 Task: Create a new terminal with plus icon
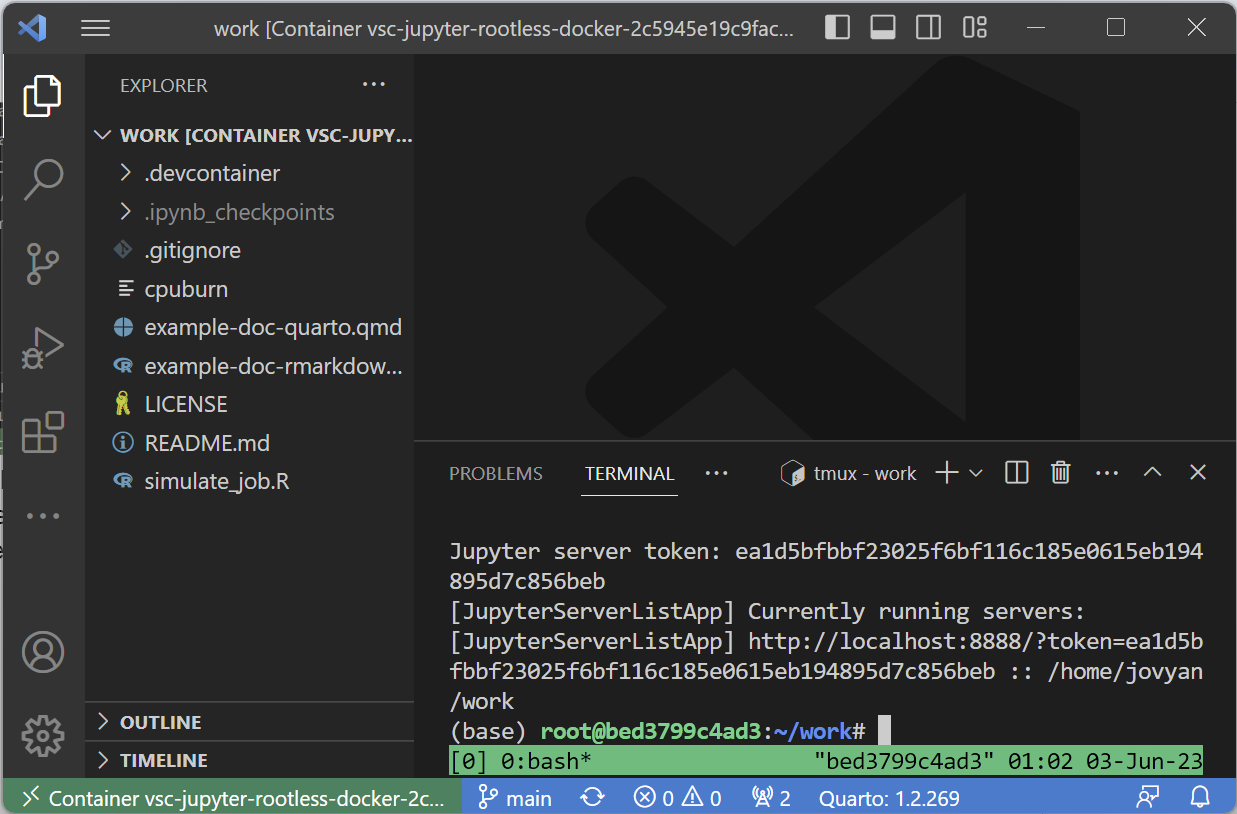pyautogui.click(x=946, y=473)
